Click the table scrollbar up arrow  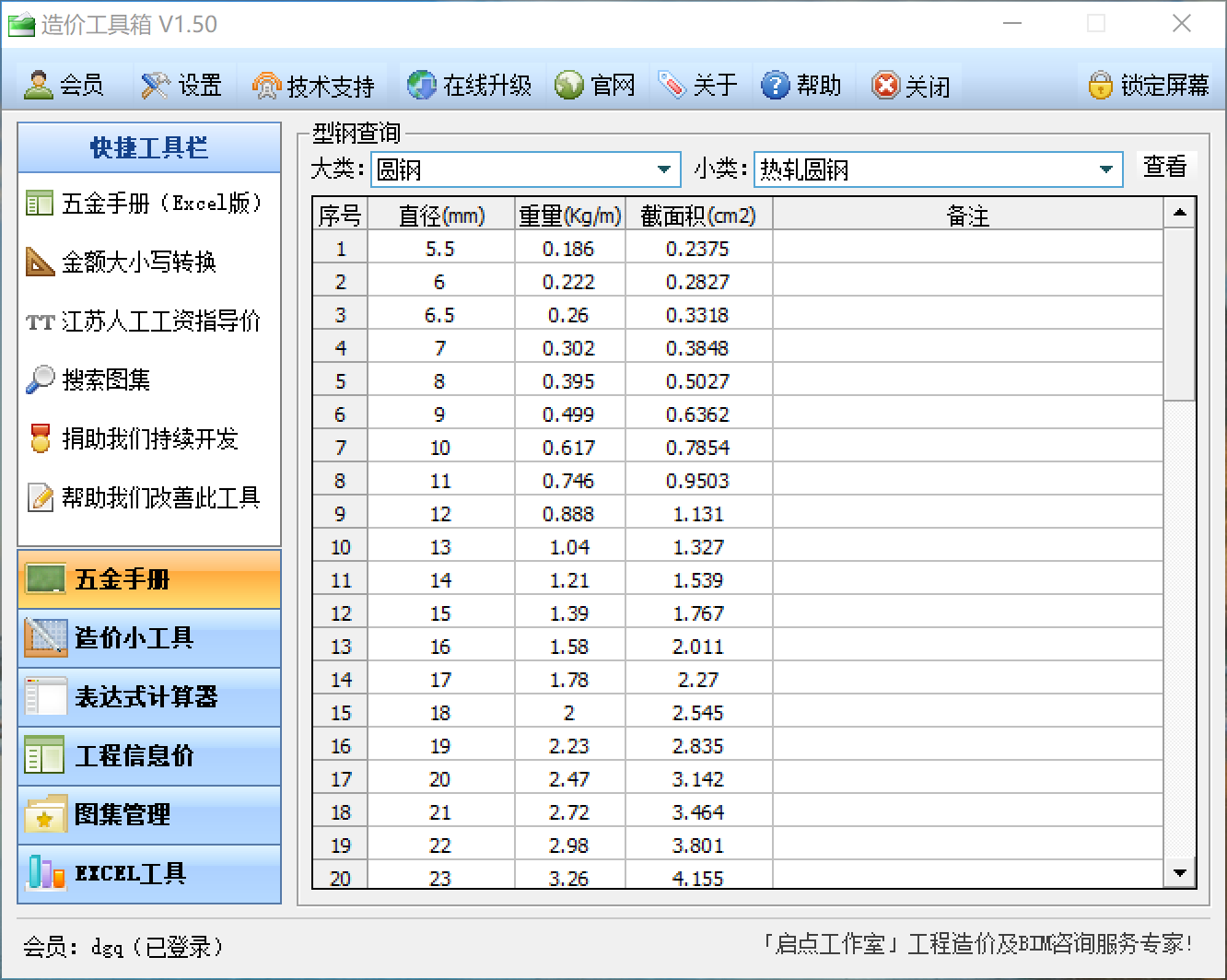(x=1179, y=214)
